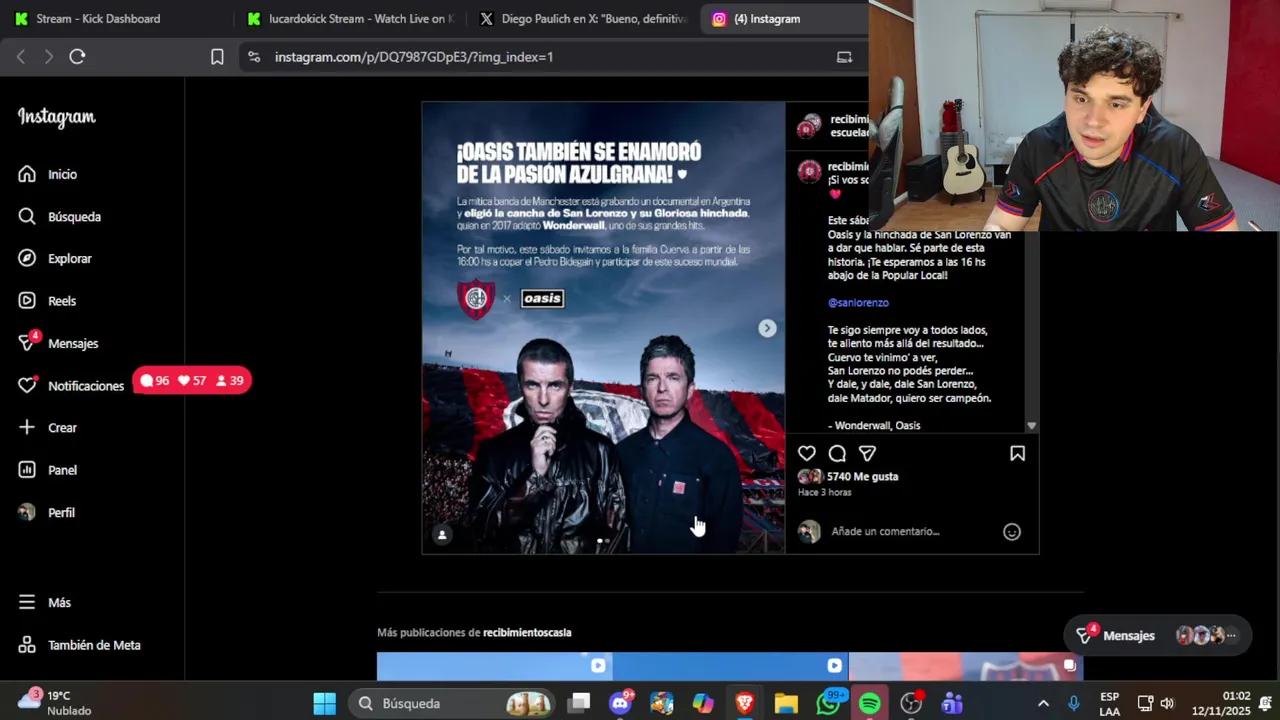
Task: Save the post with bookmark icon
Action: point(1017,453)
